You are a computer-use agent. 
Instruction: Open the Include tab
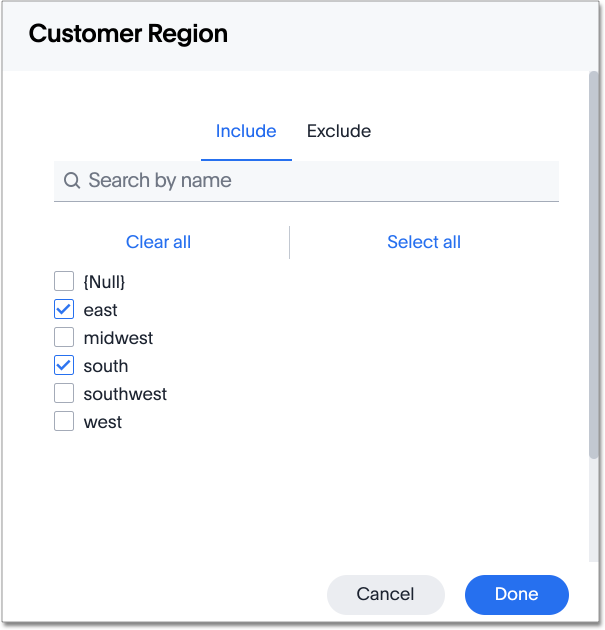pyautogui.click(x=246, y=131)
